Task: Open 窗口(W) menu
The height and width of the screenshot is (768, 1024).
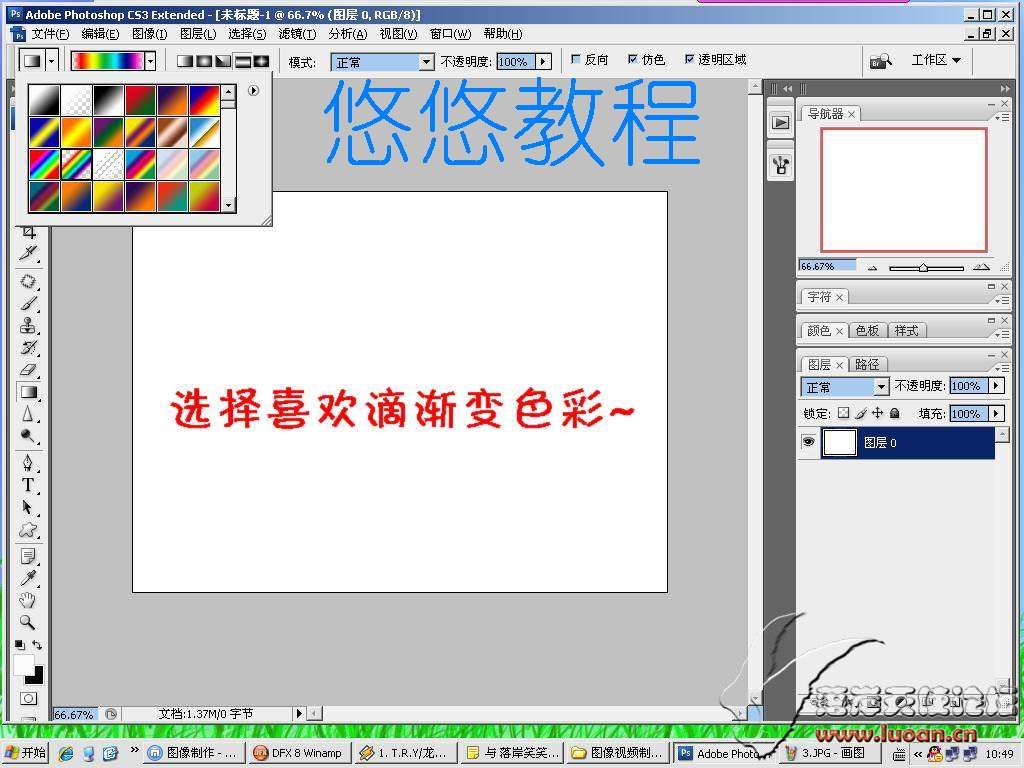Action: 450,33
